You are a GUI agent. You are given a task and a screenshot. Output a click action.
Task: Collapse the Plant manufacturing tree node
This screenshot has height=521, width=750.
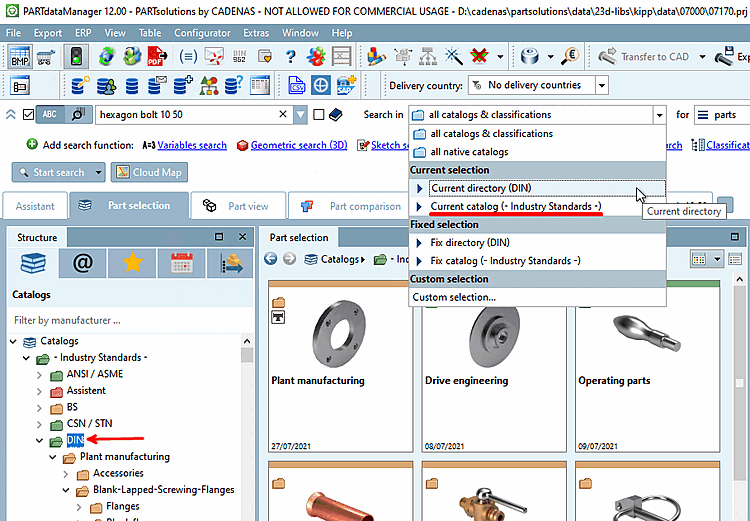pos(53,457)
